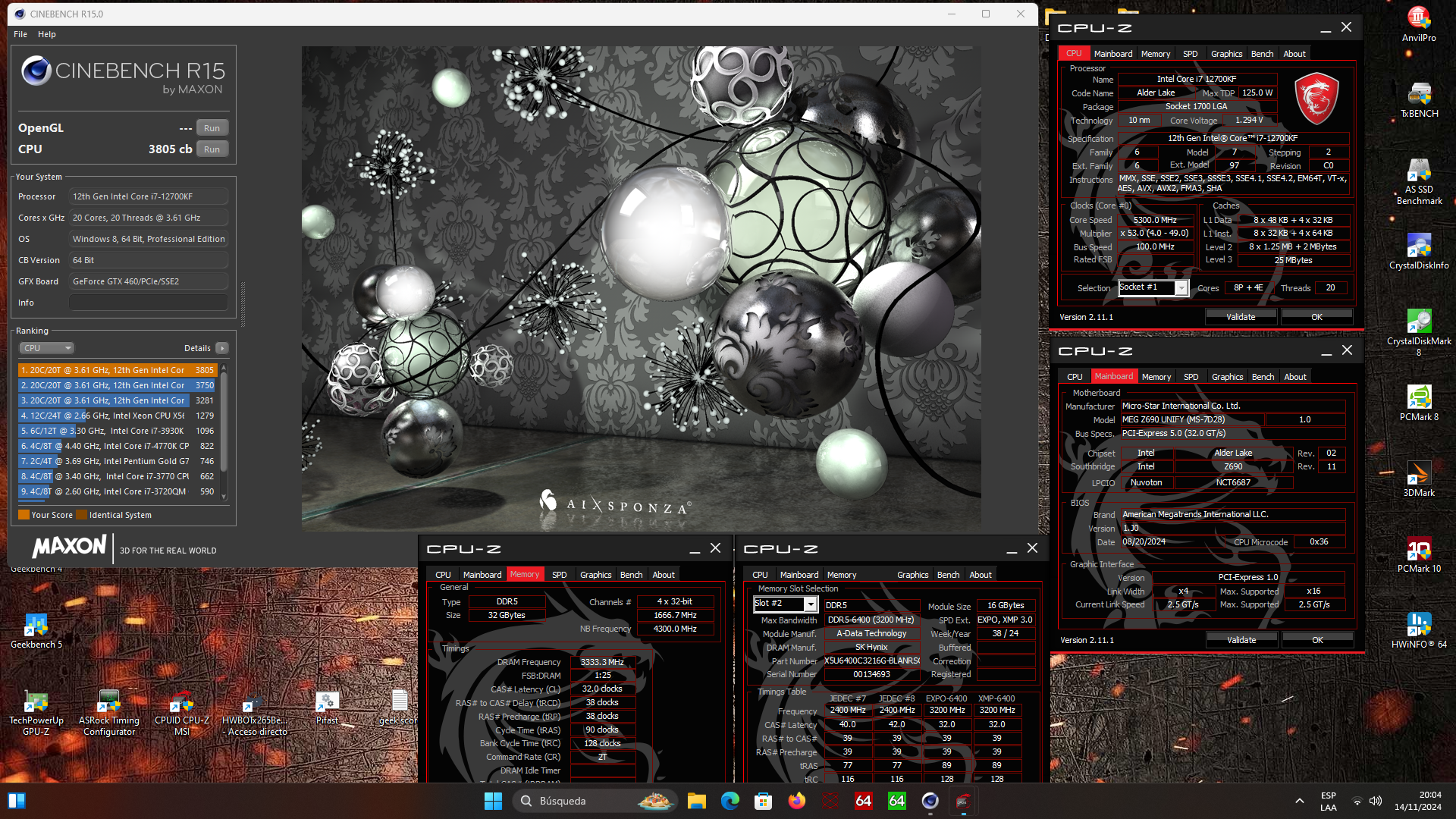Launch CrystalDiskMark 8 shortcut
This screenshot has width=1456, height=819.
[x=1418, y=332]
